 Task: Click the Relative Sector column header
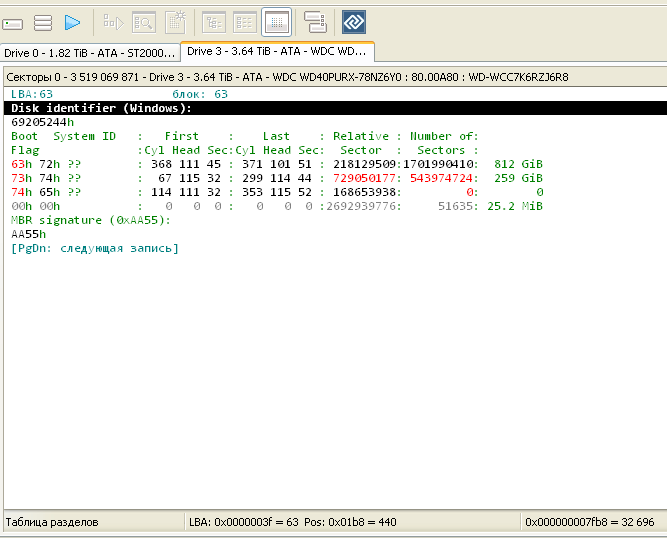point(361,143)
